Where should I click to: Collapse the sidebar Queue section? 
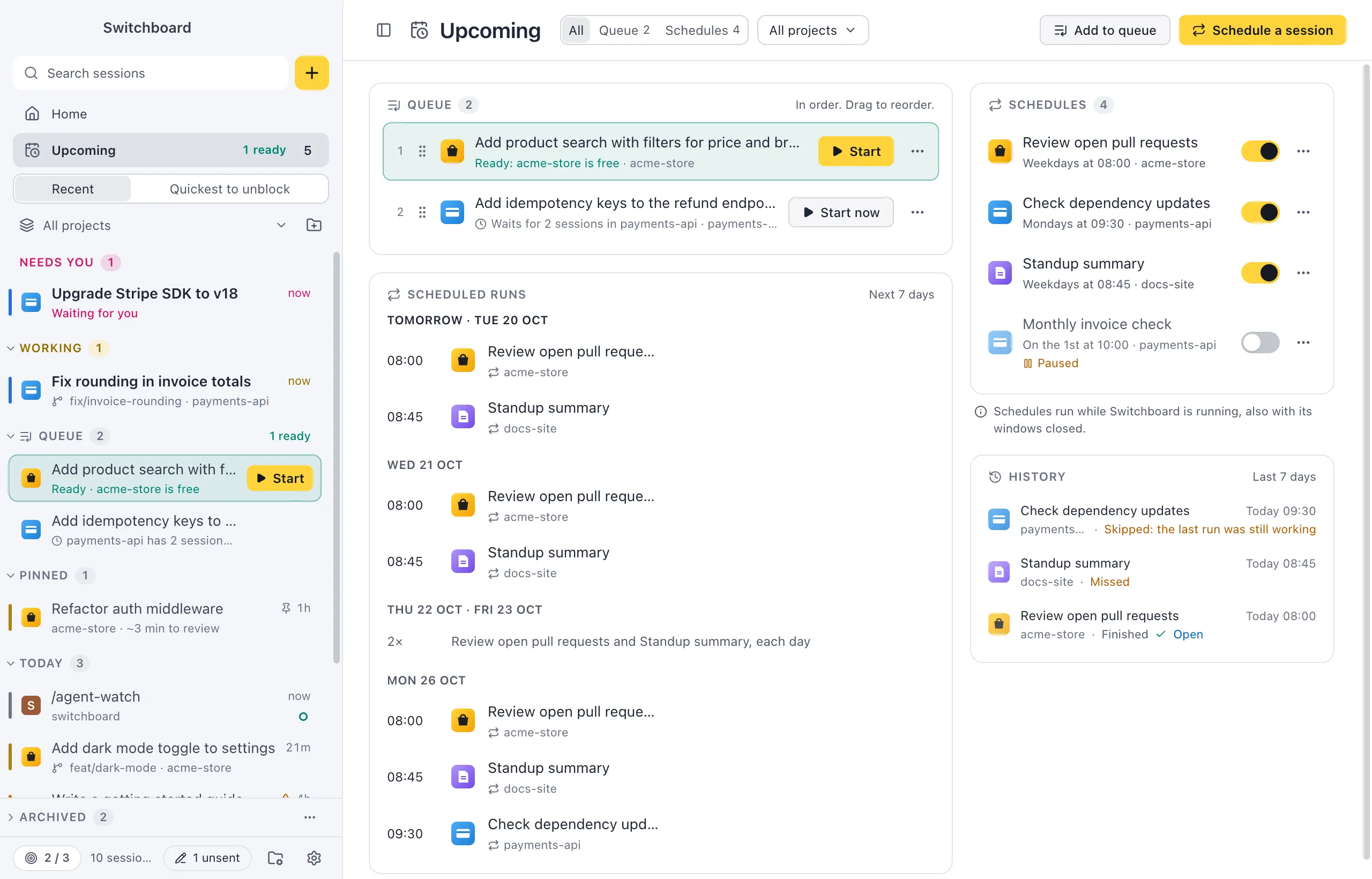[10, 436]
